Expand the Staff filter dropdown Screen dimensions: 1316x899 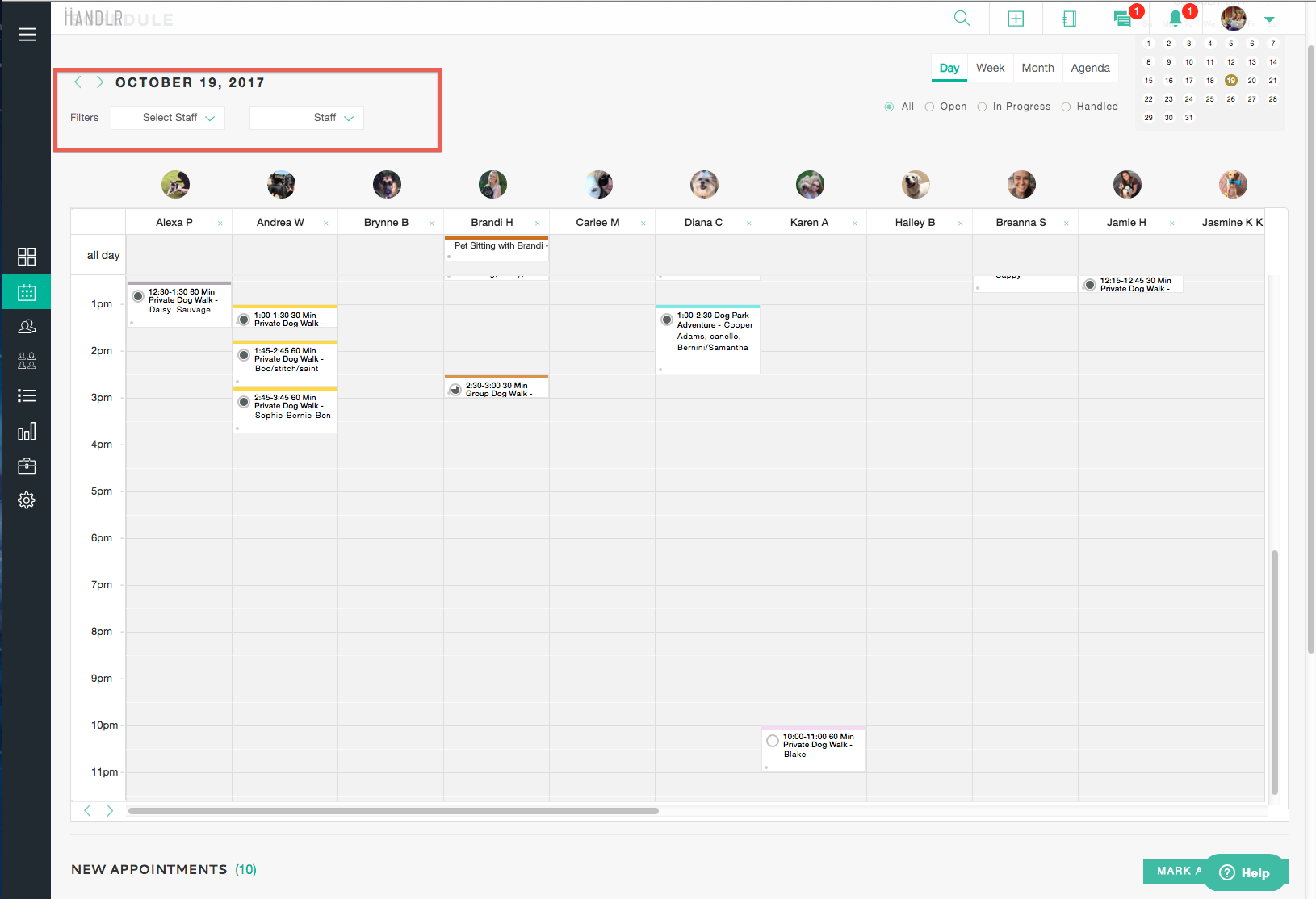pyautogui.click(x=306, y=117)
